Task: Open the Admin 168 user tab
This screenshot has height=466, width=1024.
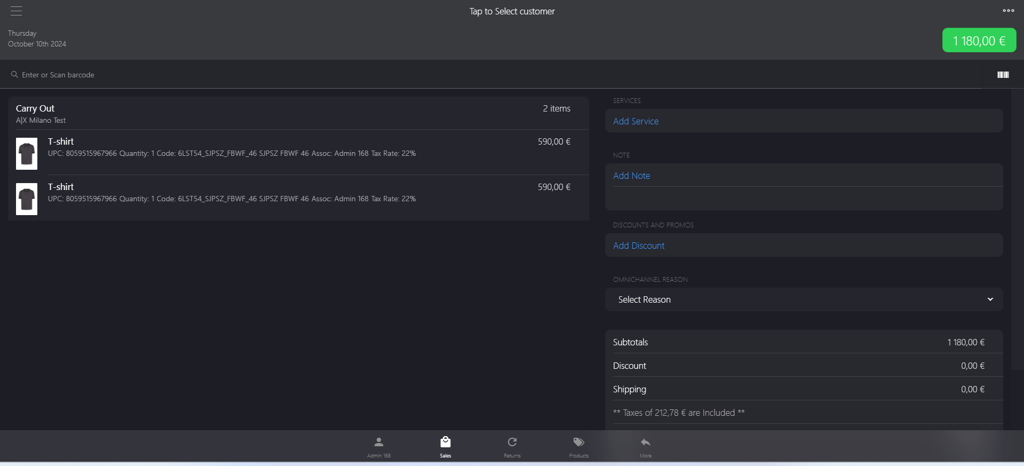Action: point(379,447)
